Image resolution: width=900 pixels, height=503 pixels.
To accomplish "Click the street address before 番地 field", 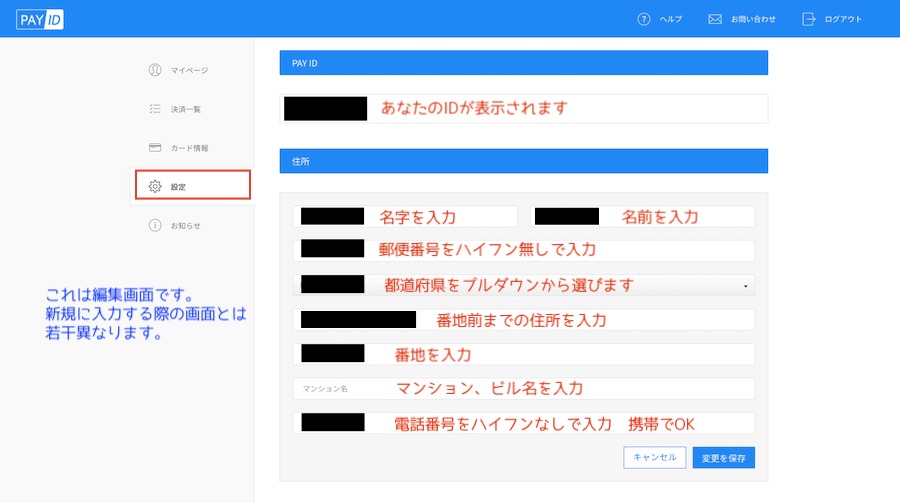I will (523, 320).
